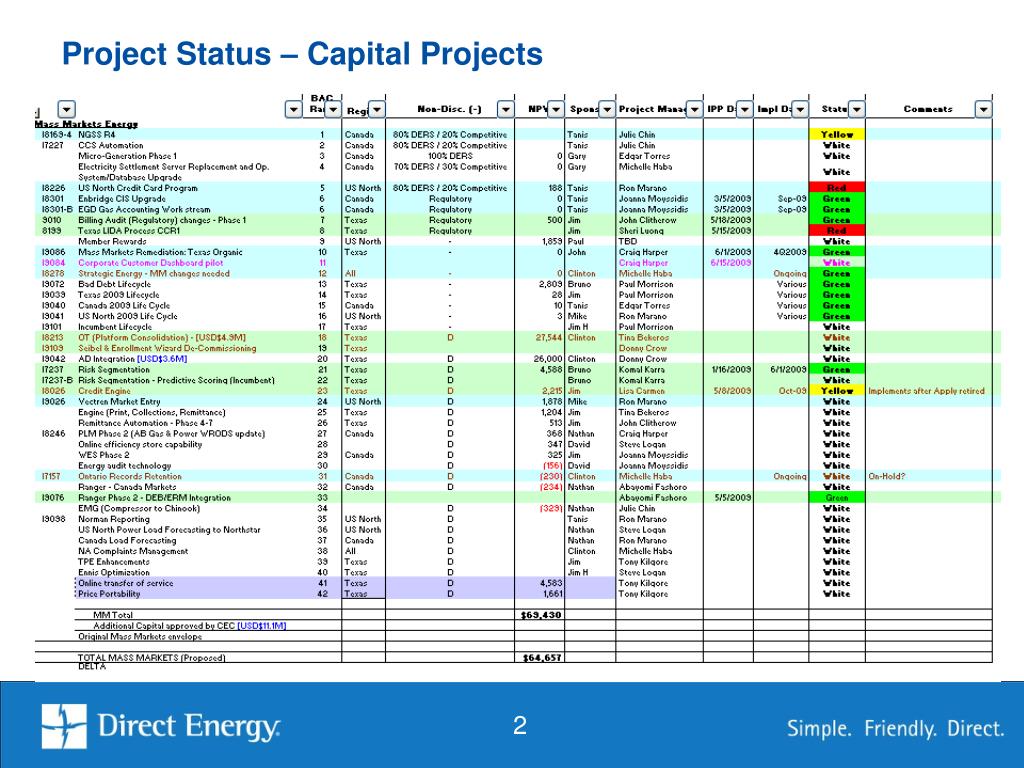The width and height of the screenshot is (1024, 768).
Task: Open the Sponsor column filter dropdown
Action: [607, 109]
